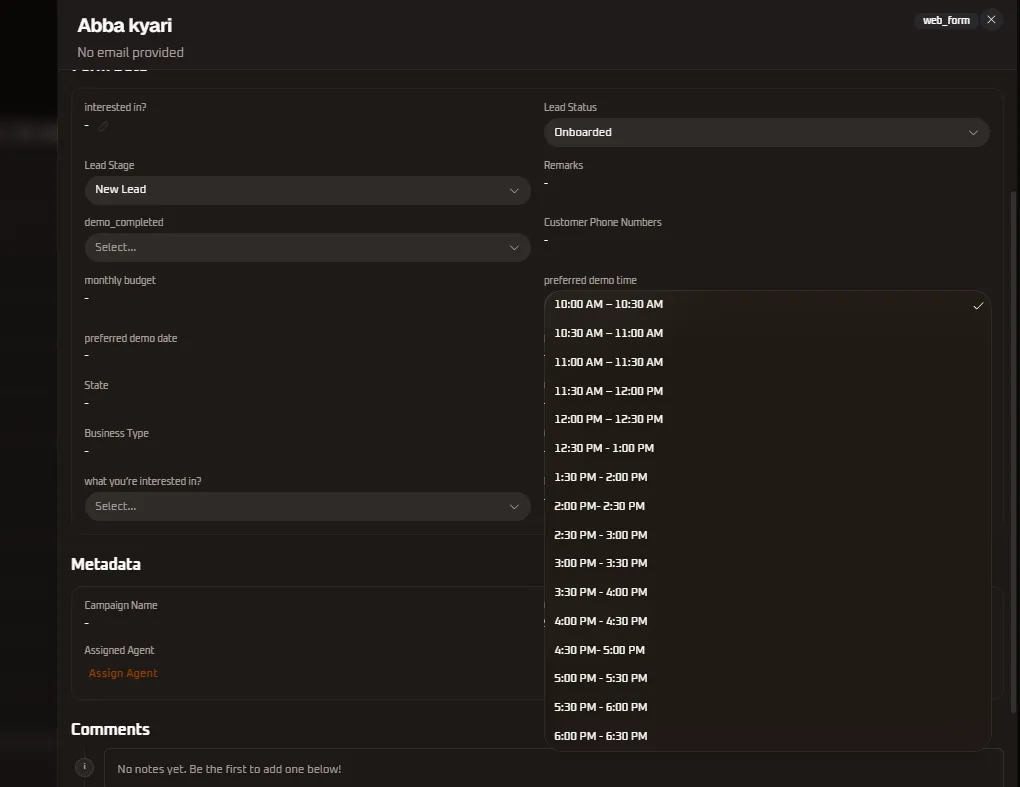Image resolution: width=1020 pixels, height=787 pixels.
Task: Click the Lead Status dropdown chevron arrow
Action: pyautogui.click(x=973, y=133)
